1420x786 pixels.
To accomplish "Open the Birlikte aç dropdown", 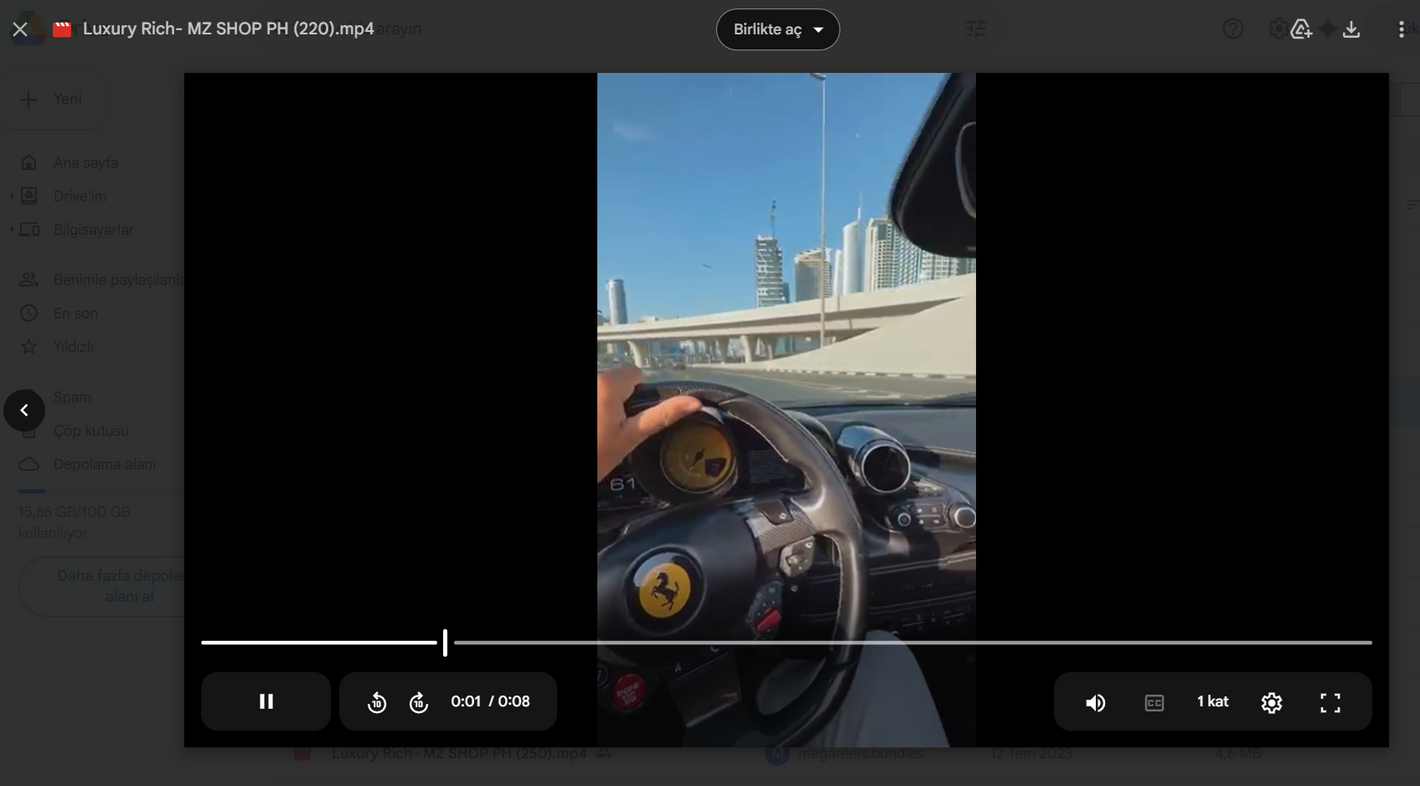I will tap(778, 29).
